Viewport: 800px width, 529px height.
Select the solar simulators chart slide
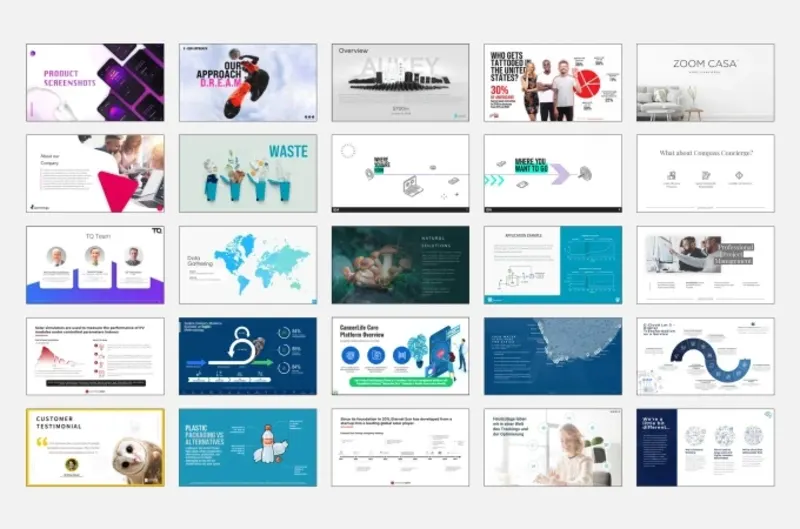click(95, 356)
